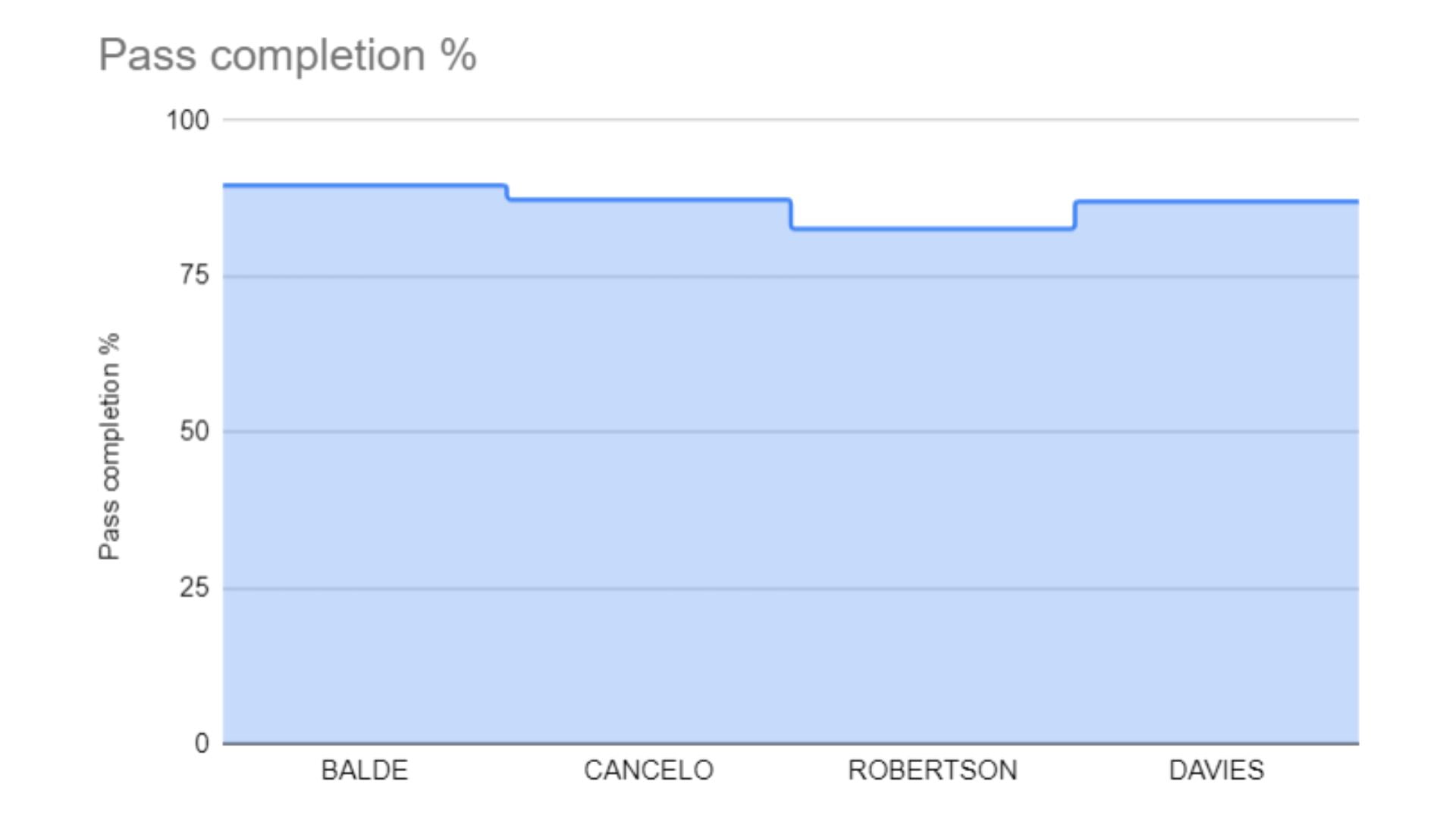
Task: Click the step drop between CANCELO and ROBERTSON
Action: pos(791,215)
